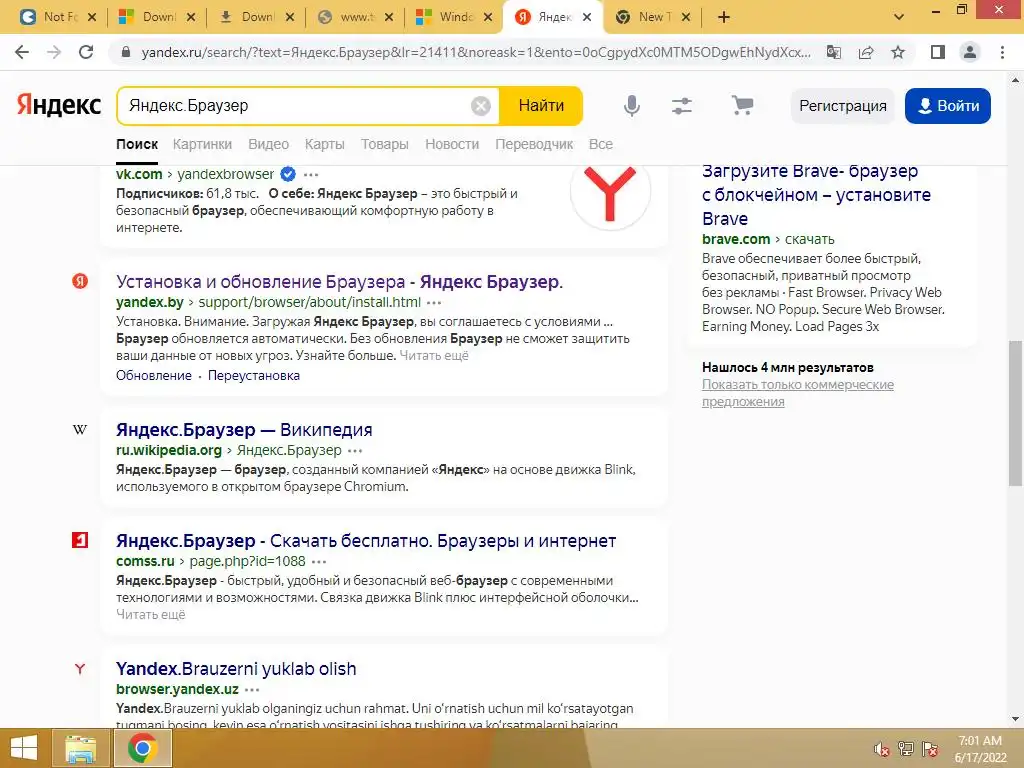
Task: Click the yandex.by red Я favicon
Action: point(80,281)
